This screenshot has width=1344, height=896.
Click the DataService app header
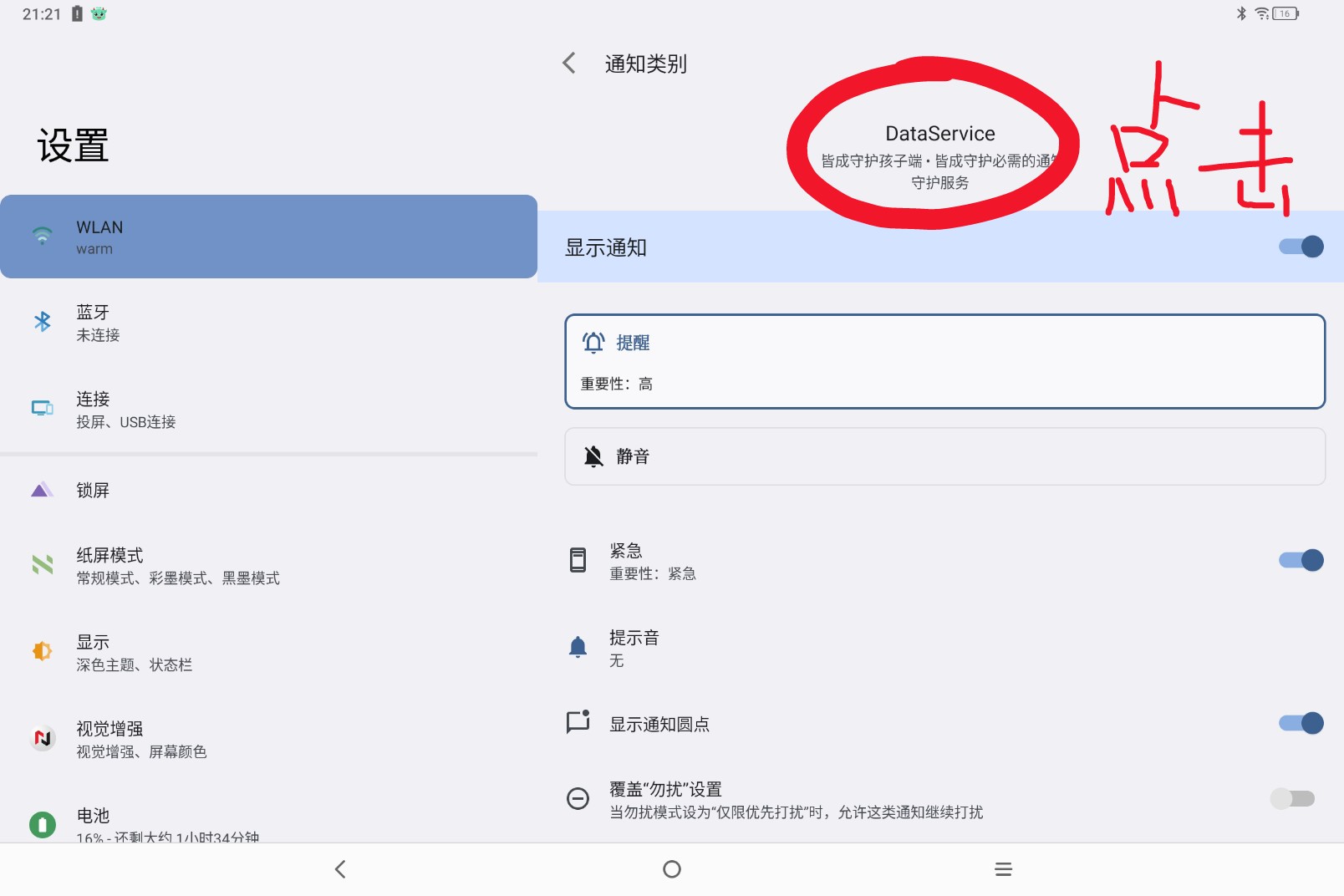[x=940, y=157]
